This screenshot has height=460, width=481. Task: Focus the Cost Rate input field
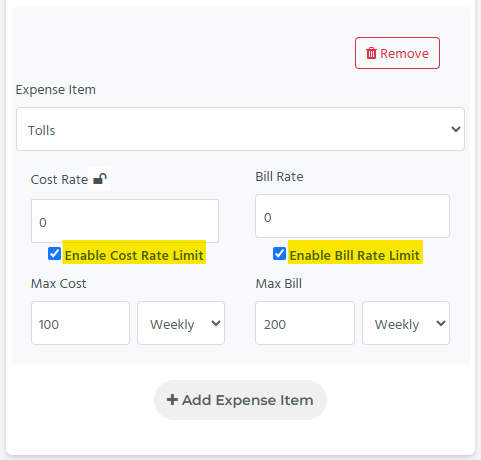click(125, 221)
